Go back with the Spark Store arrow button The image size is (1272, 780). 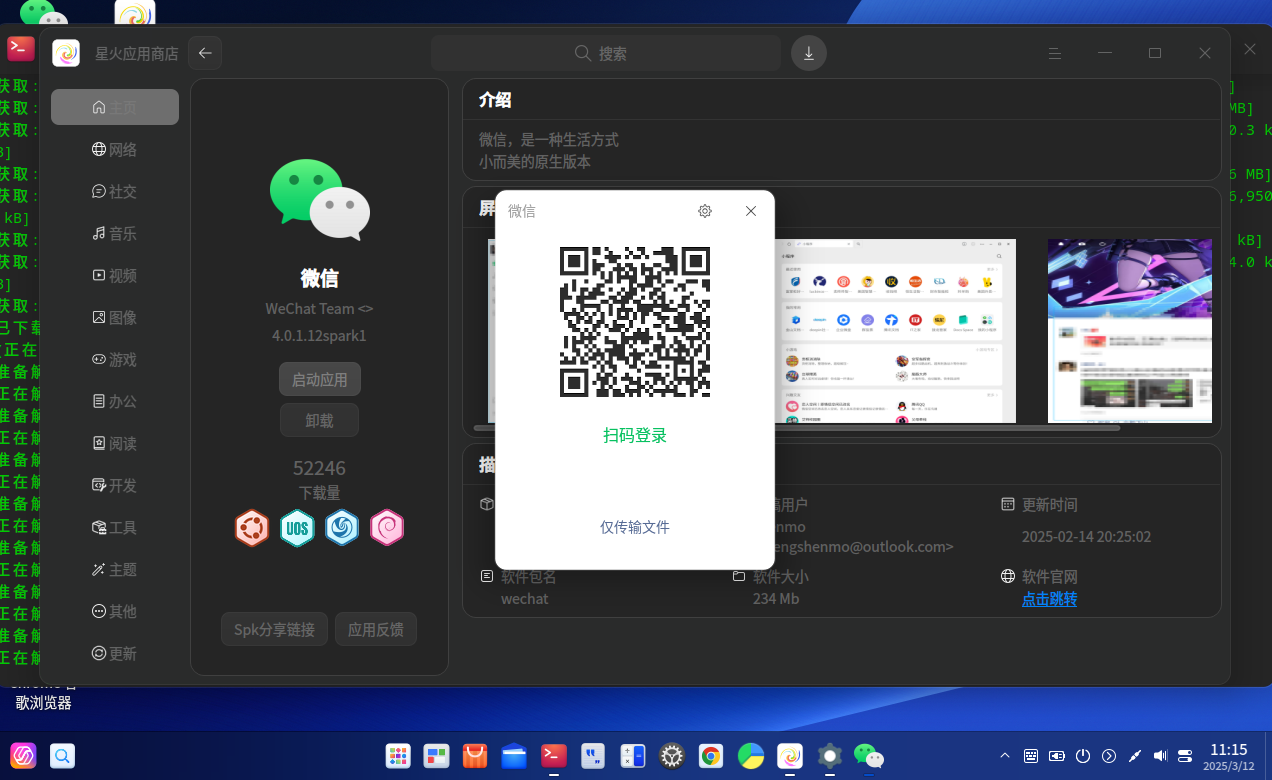(x=205, y=53)
